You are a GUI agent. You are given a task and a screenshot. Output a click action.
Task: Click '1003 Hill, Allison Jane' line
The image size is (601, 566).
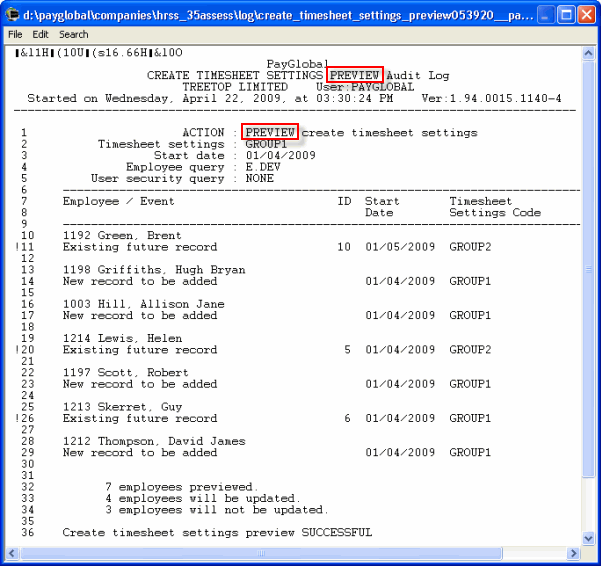pyautogui.click(x=143, y=304)
